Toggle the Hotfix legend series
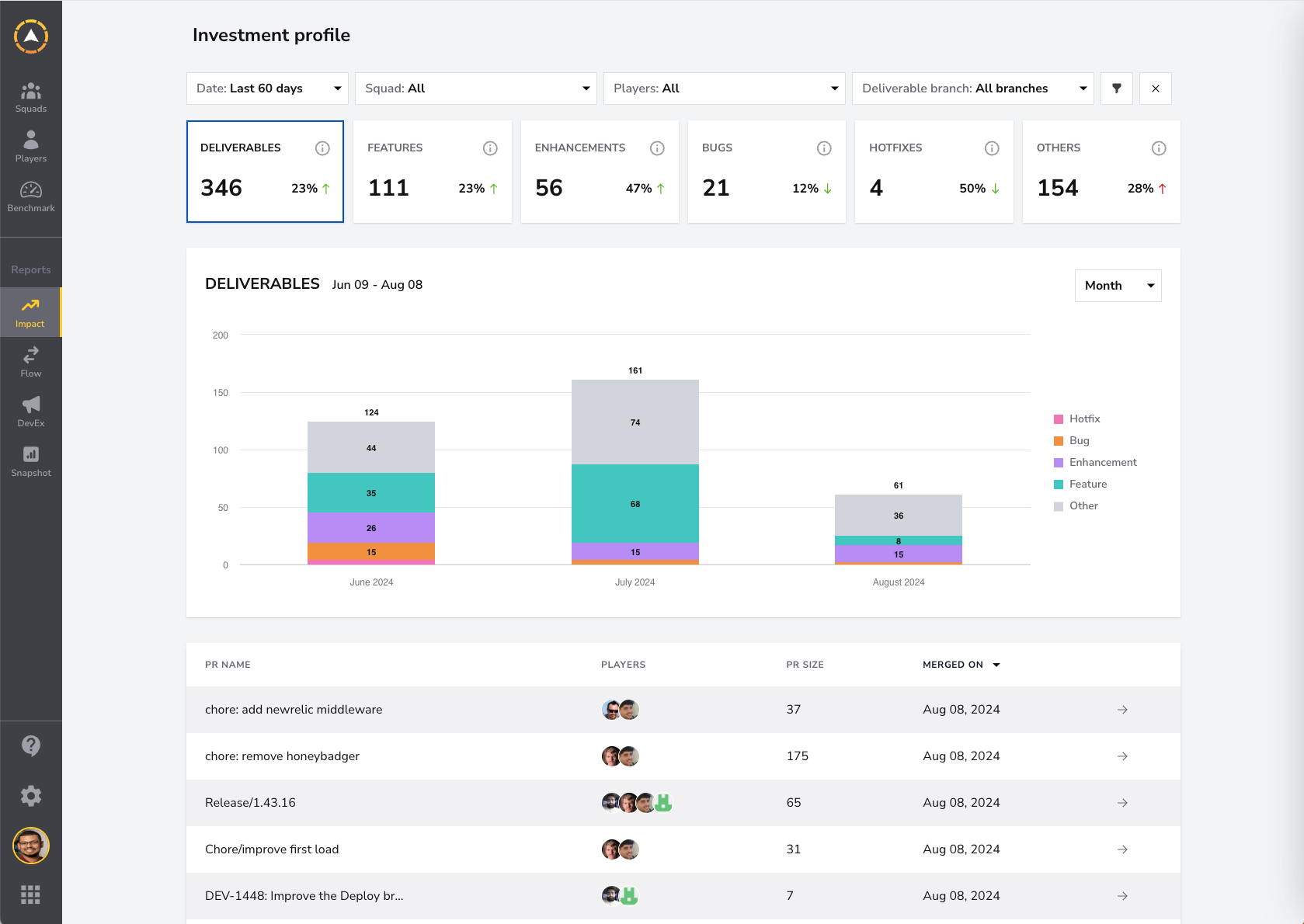1304x924 pixels. pyautogui.click(x=1077, y=419)
